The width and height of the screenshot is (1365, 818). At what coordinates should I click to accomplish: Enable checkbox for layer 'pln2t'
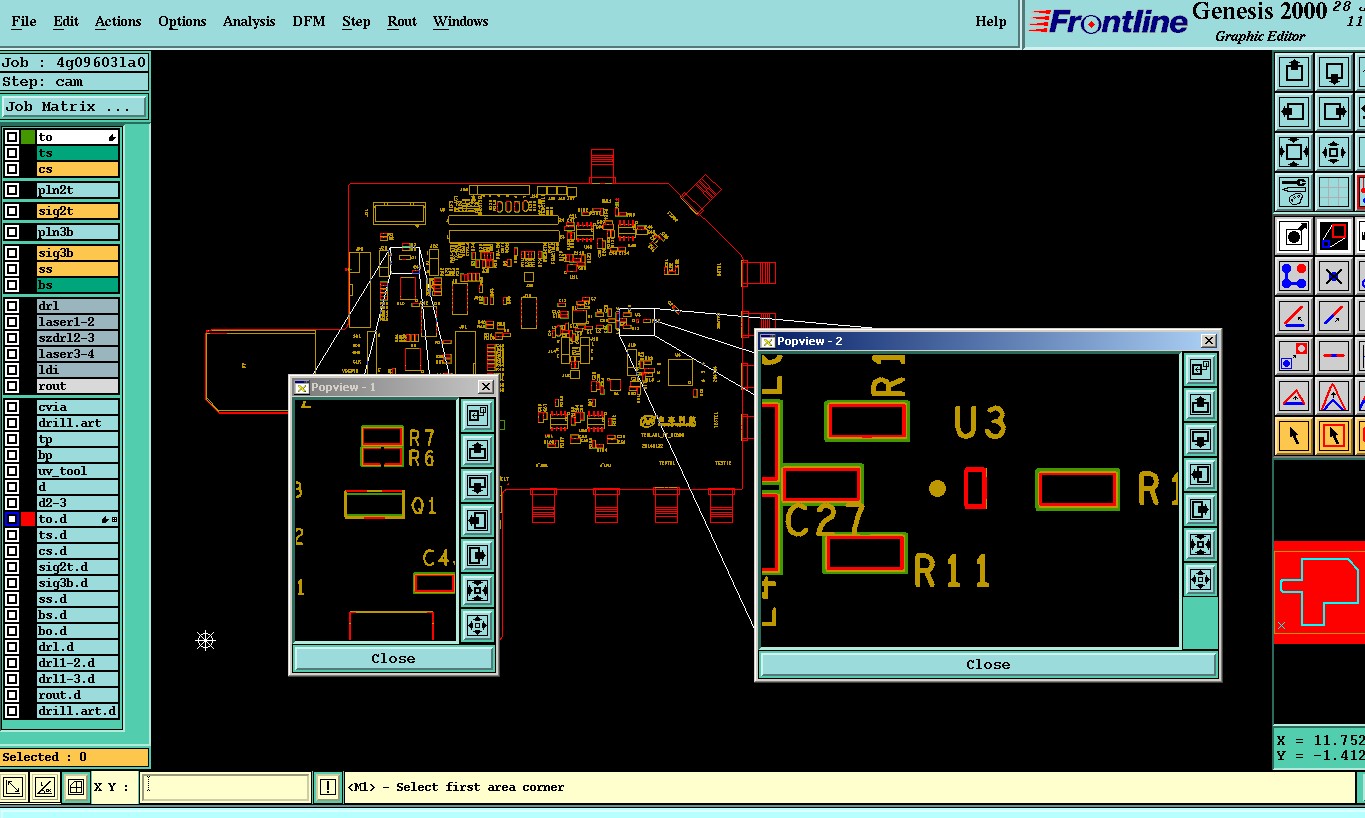pos(12,190)
